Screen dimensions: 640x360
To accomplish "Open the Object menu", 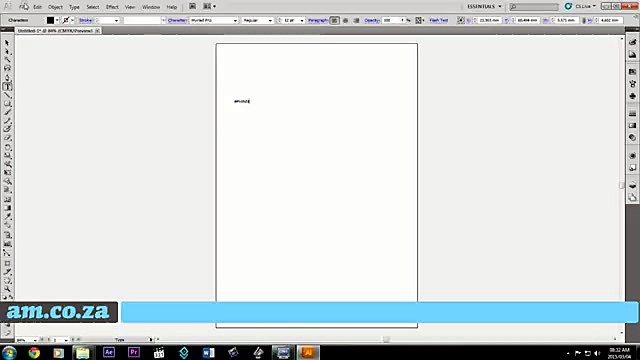I will coord(55,7).
